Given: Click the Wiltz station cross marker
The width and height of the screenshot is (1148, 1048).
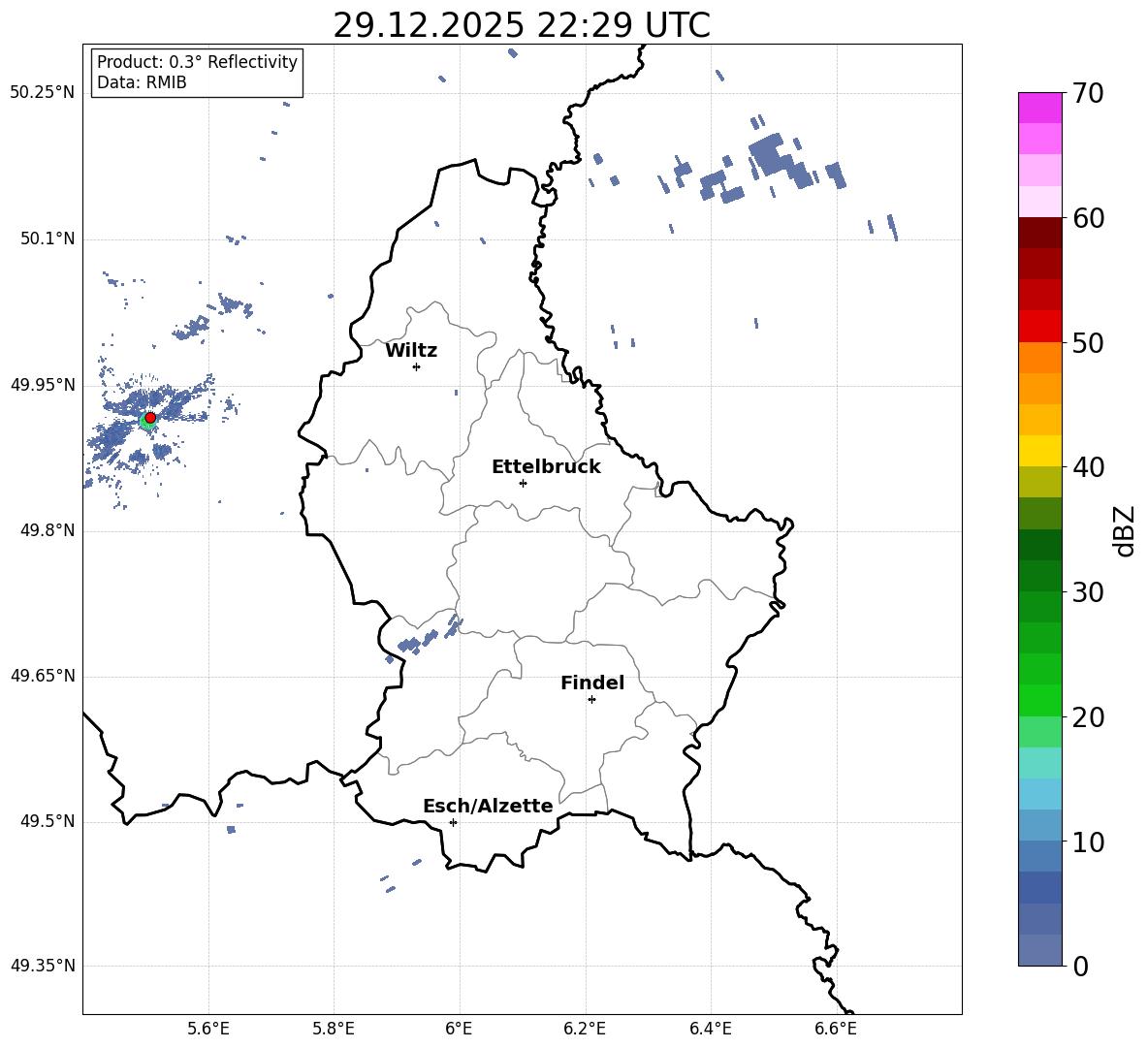Looking at the screenshot, I should 417,366.
